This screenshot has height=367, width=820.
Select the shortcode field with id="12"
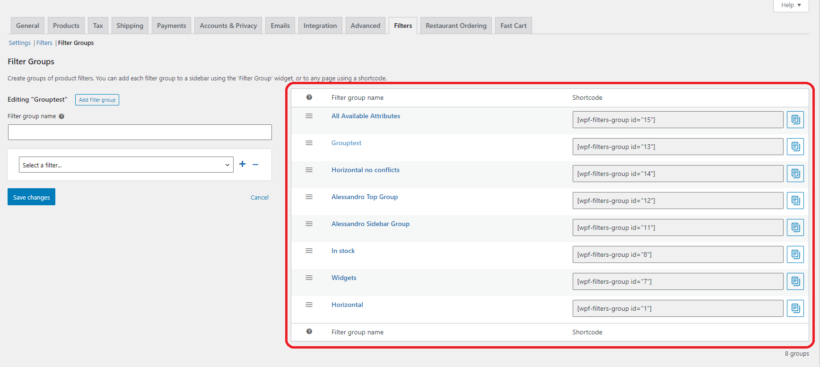pos(678,200)
